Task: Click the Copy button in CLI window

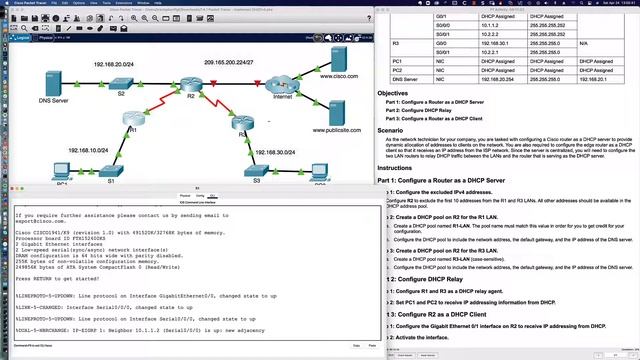Action: pos(356,346)
